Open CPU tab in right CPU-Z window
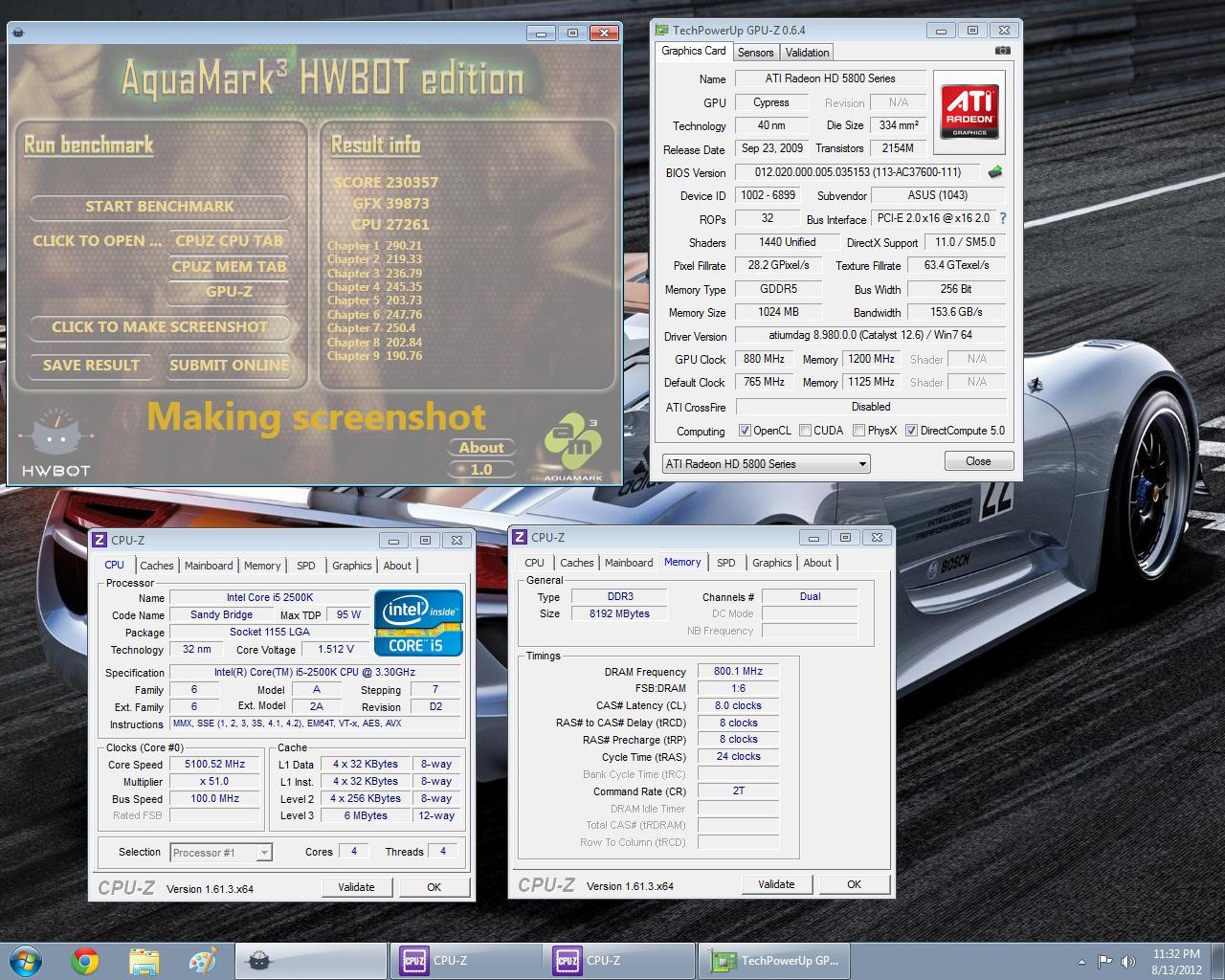Screen dimensions: 1225x980 coord(534,563)
